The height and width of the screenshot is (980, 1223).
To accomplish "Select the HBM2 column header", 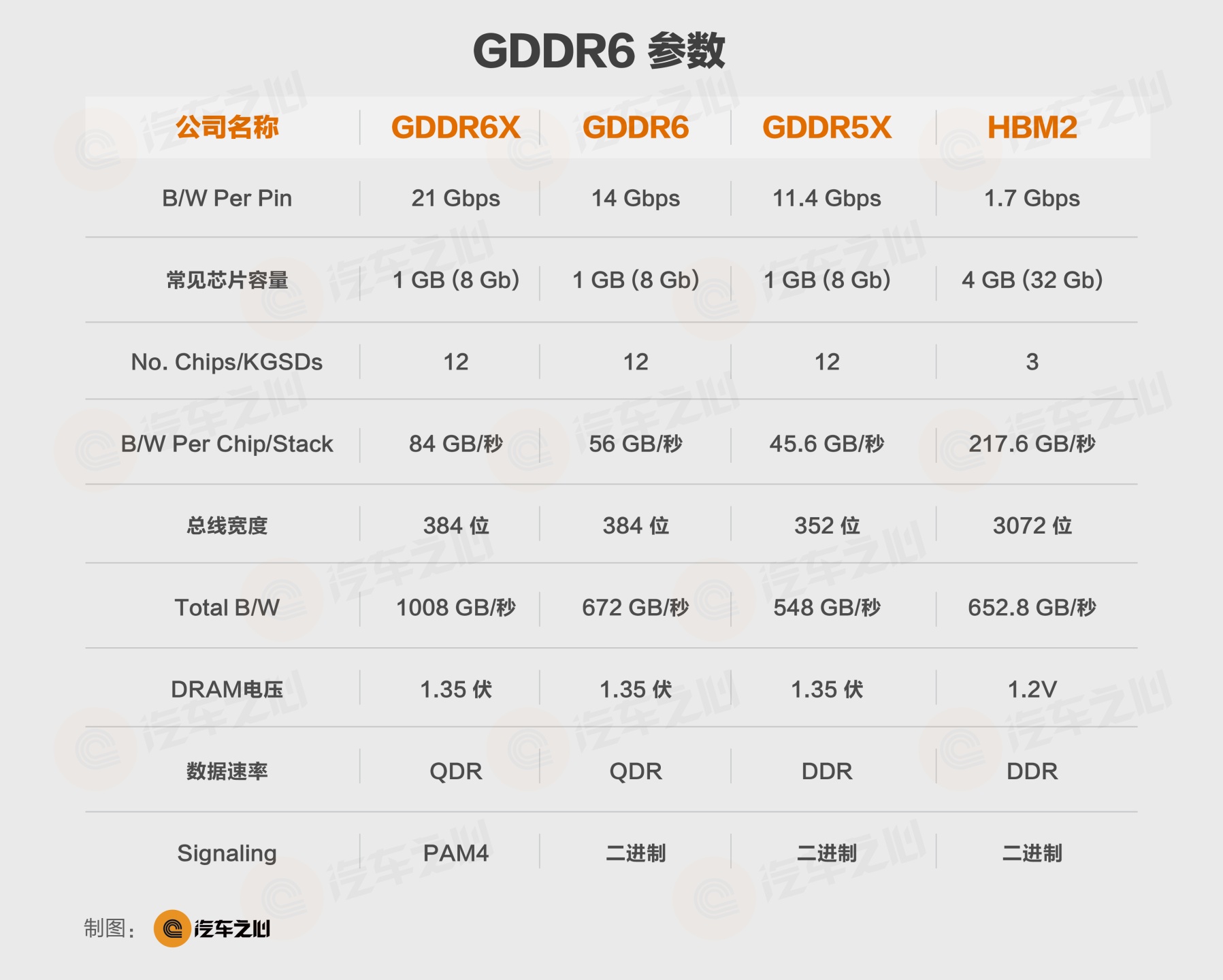I will click(1032, 128).
